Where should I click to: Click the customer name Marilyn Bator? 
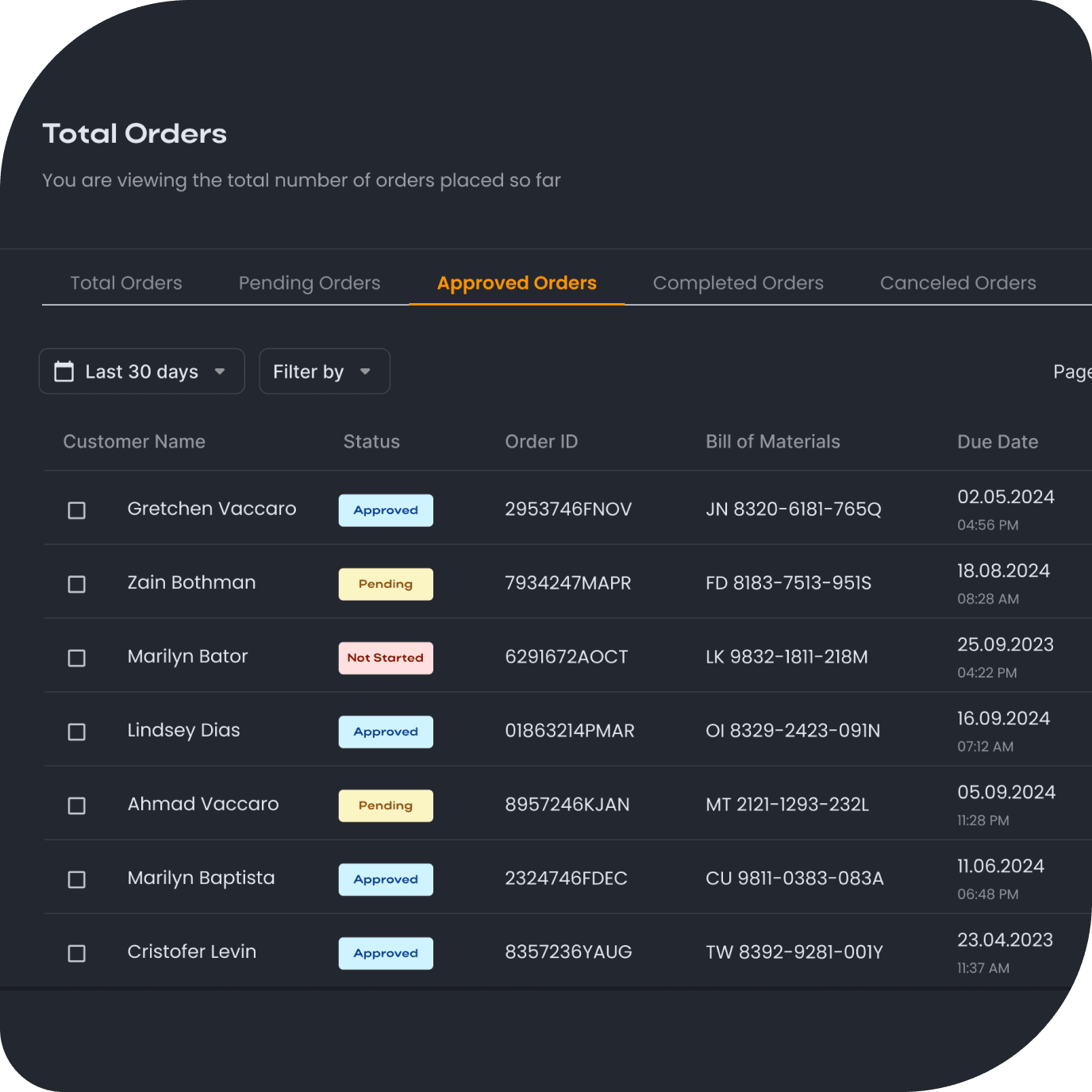tap(187, 656)
